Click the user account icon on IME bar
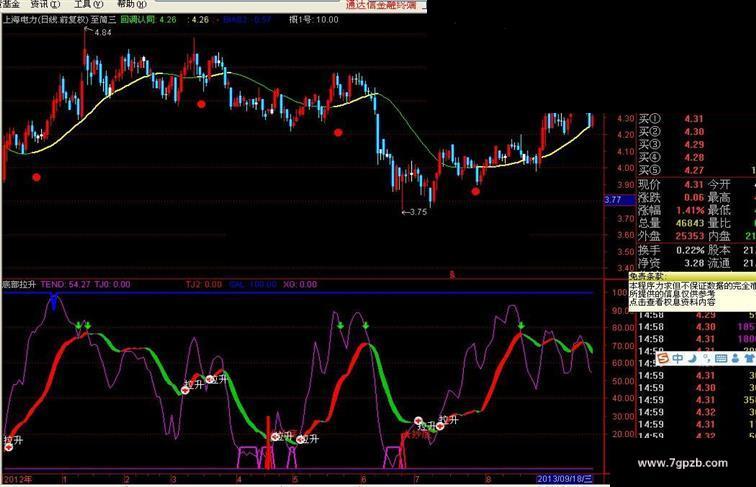 click(x=735, y=358)
